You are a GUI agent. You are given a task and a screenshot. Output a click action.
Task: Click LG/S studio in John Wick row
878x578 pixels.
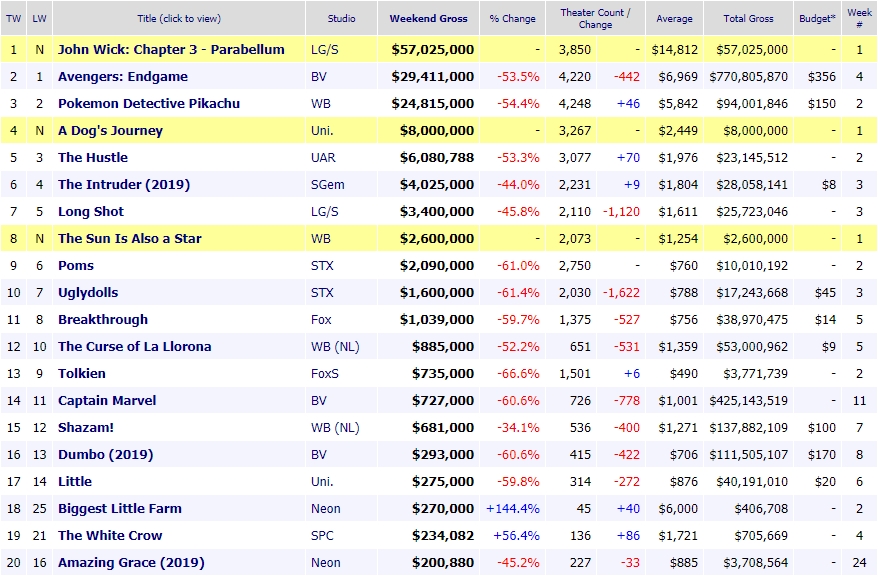point(325,49)
